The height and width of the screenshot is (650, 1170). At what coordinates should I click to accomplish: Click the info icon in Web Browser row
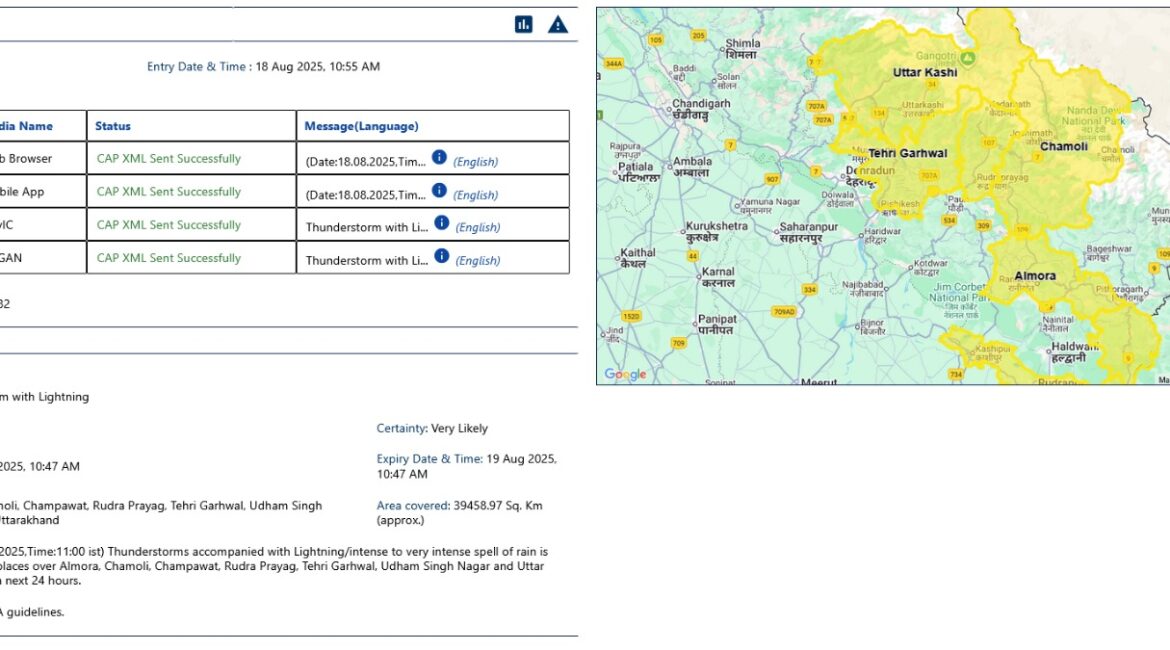[438, 157]
